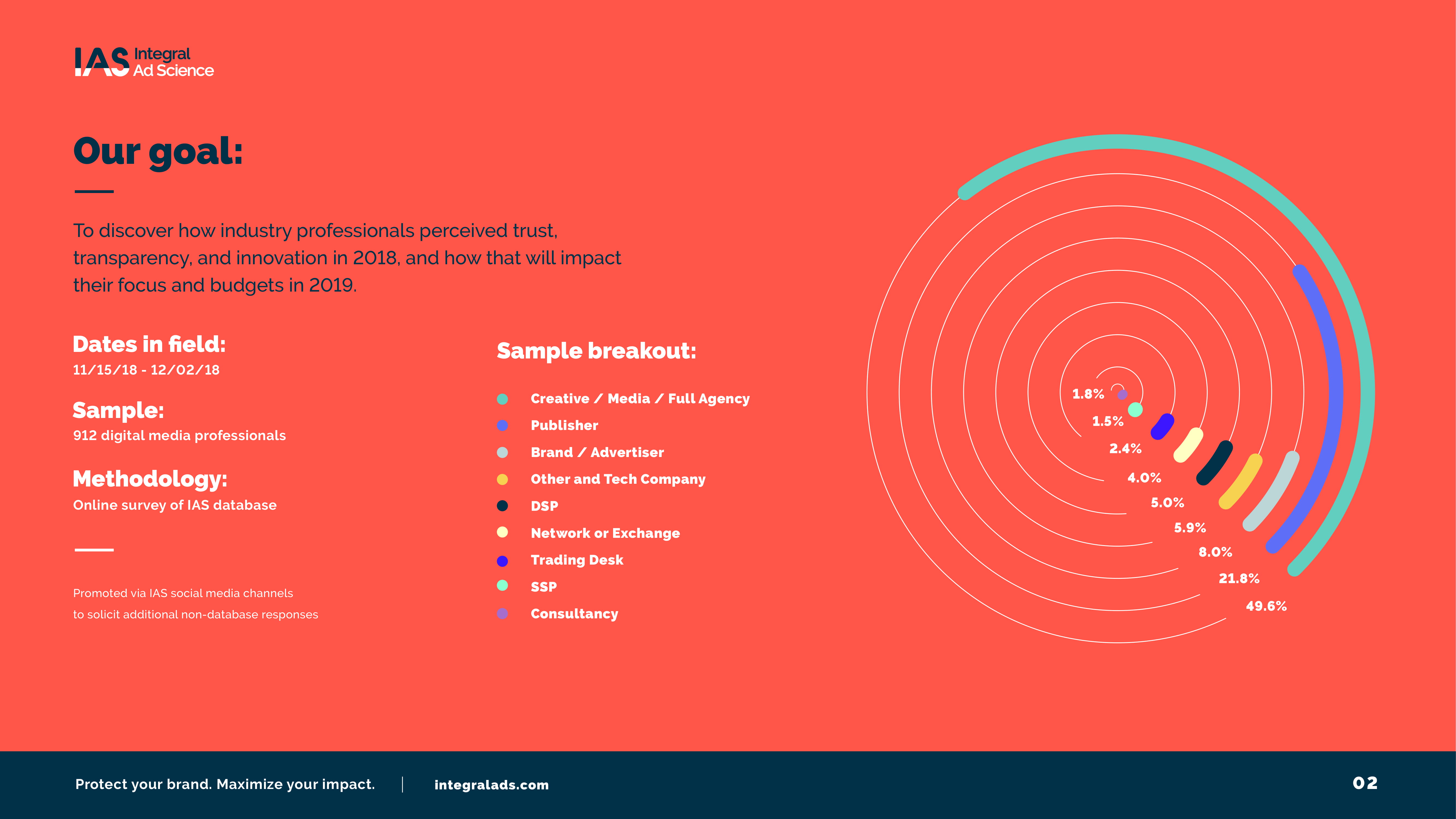This screenshot has height=819, width=1456.
Task: Click the gray Brand / Advertiser legend dot
Action: point(502,453)
